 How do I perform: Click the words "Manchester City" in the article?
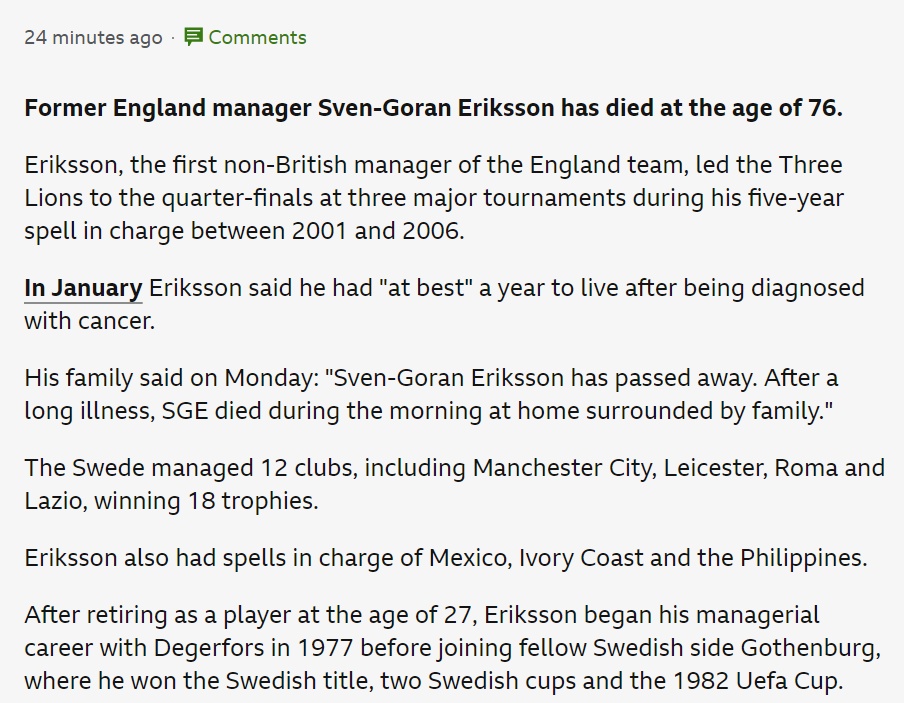(562, 468)
